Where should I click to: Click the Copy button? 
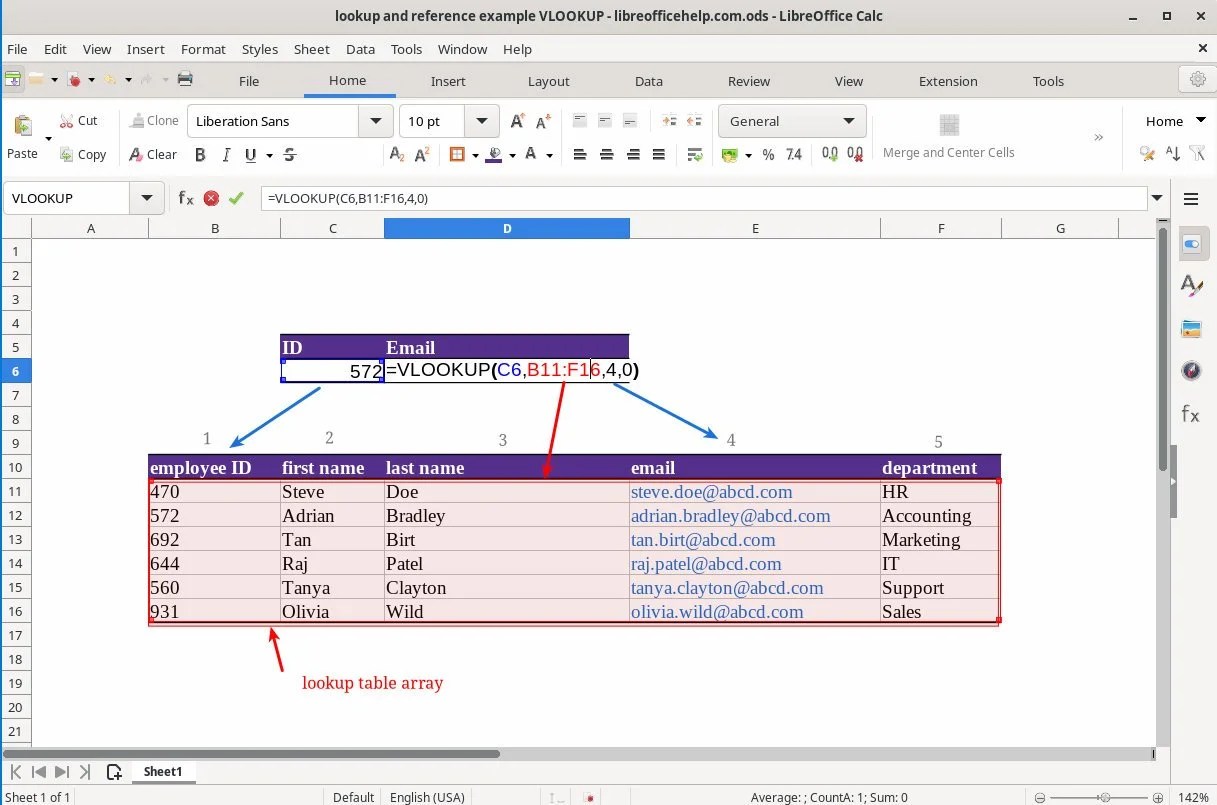pos(82,154)
